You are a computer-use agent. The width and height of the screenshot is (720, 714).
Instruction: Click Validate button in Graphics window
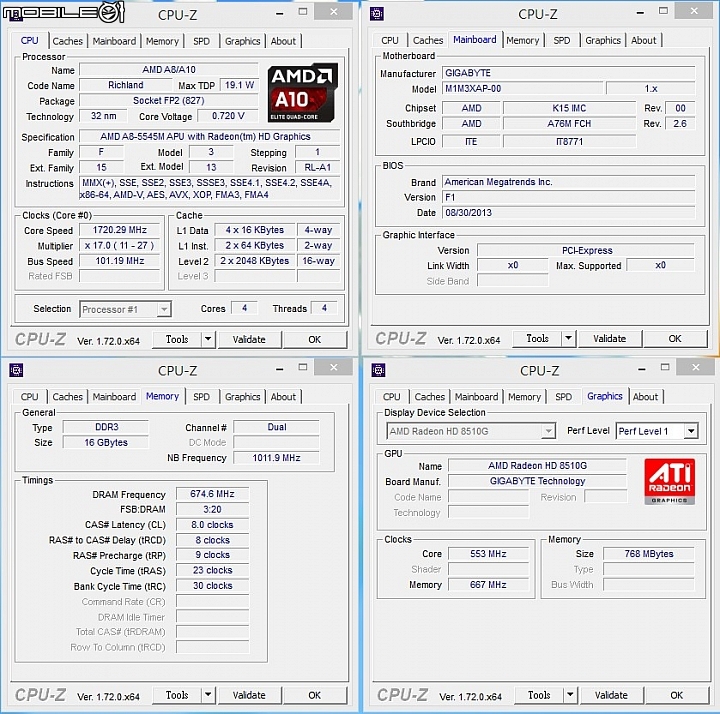[611, 695]
